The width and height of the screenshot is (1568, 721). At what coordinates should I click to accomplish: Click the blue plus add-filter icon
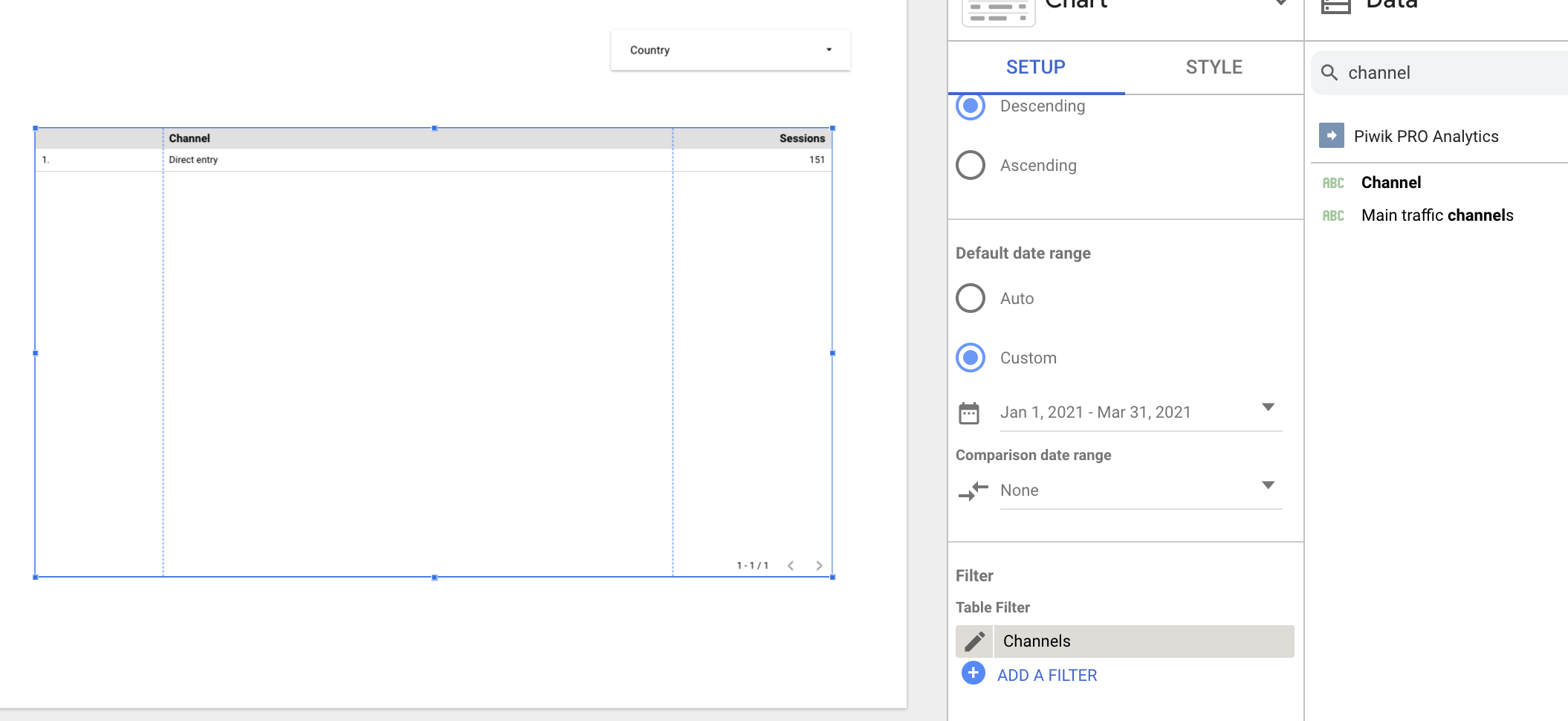(x=973, y=673)
